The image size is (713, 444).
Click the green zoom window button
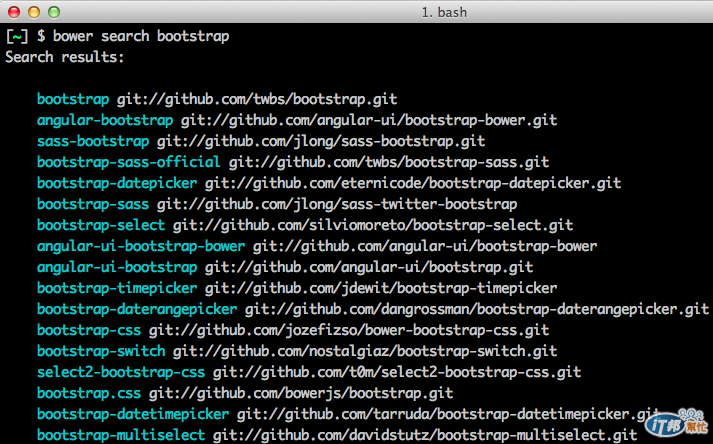point(54,12)
